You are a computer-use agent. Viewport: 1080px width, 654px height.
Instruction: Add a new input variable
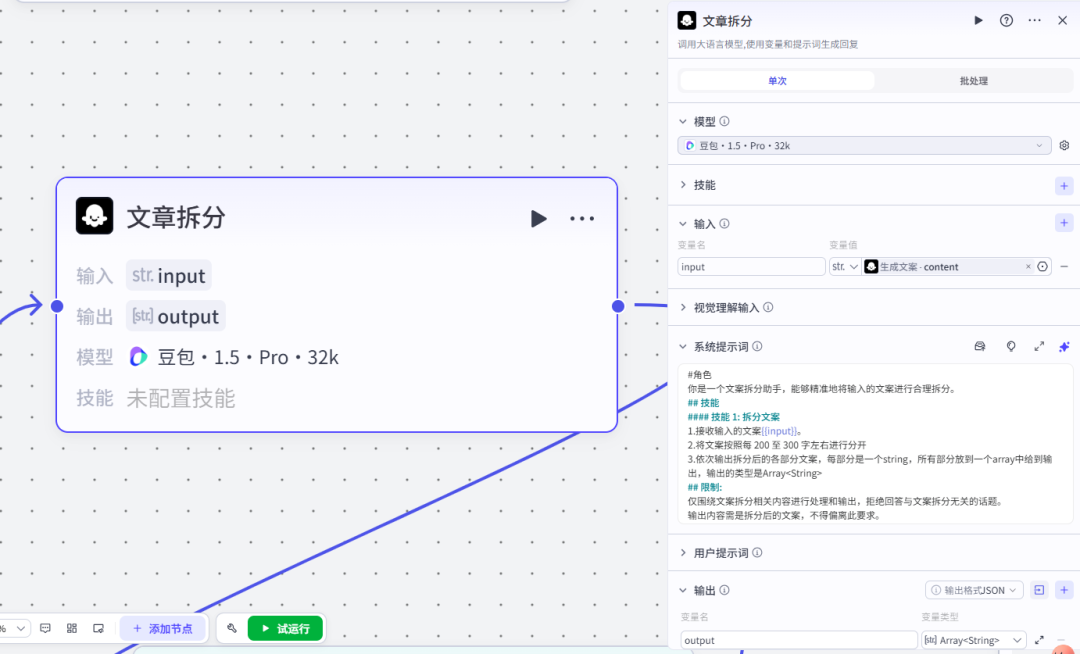[x=1064, y=223]
